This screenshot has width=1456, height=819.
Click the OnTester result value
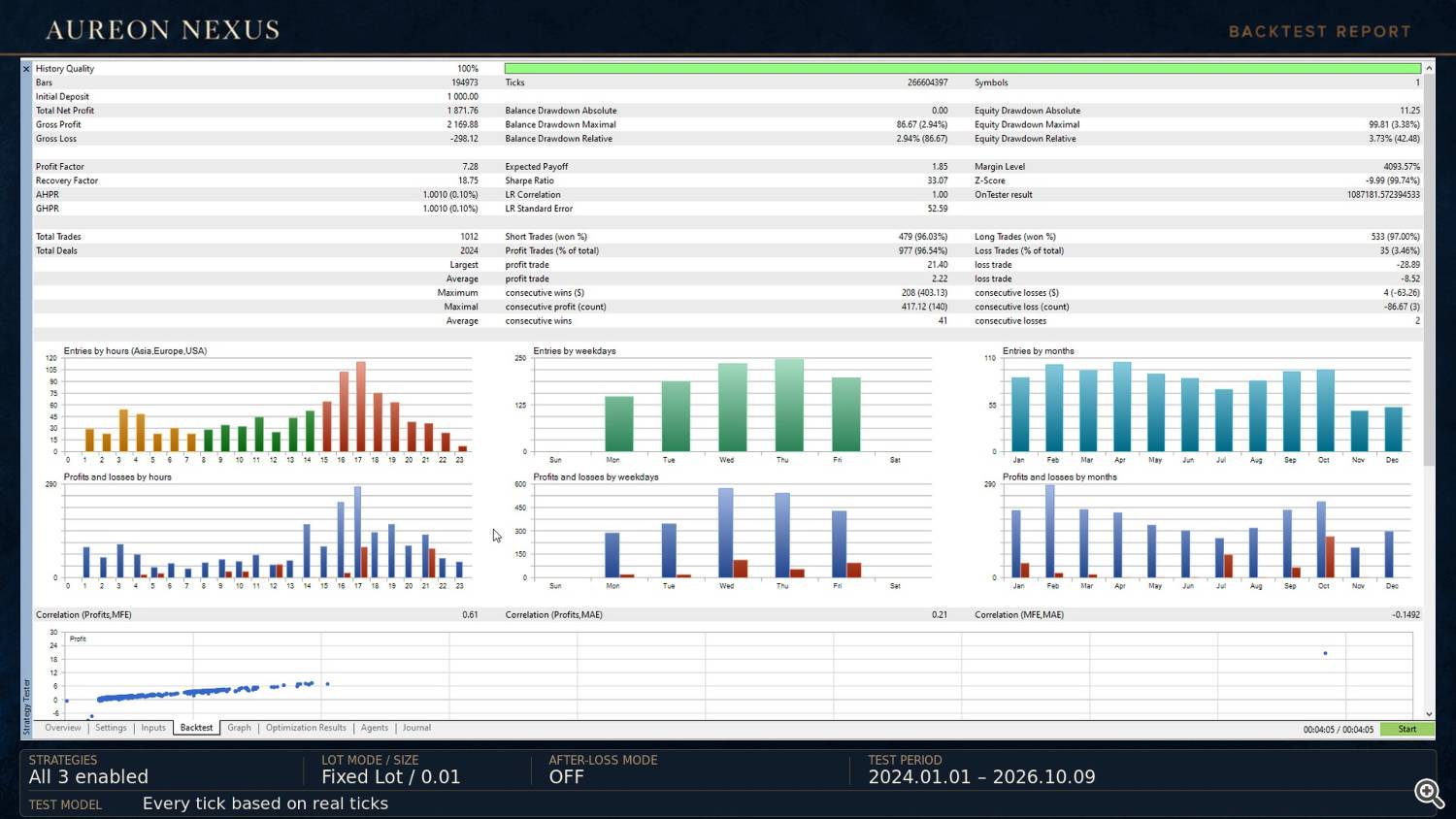point(1383,195)
